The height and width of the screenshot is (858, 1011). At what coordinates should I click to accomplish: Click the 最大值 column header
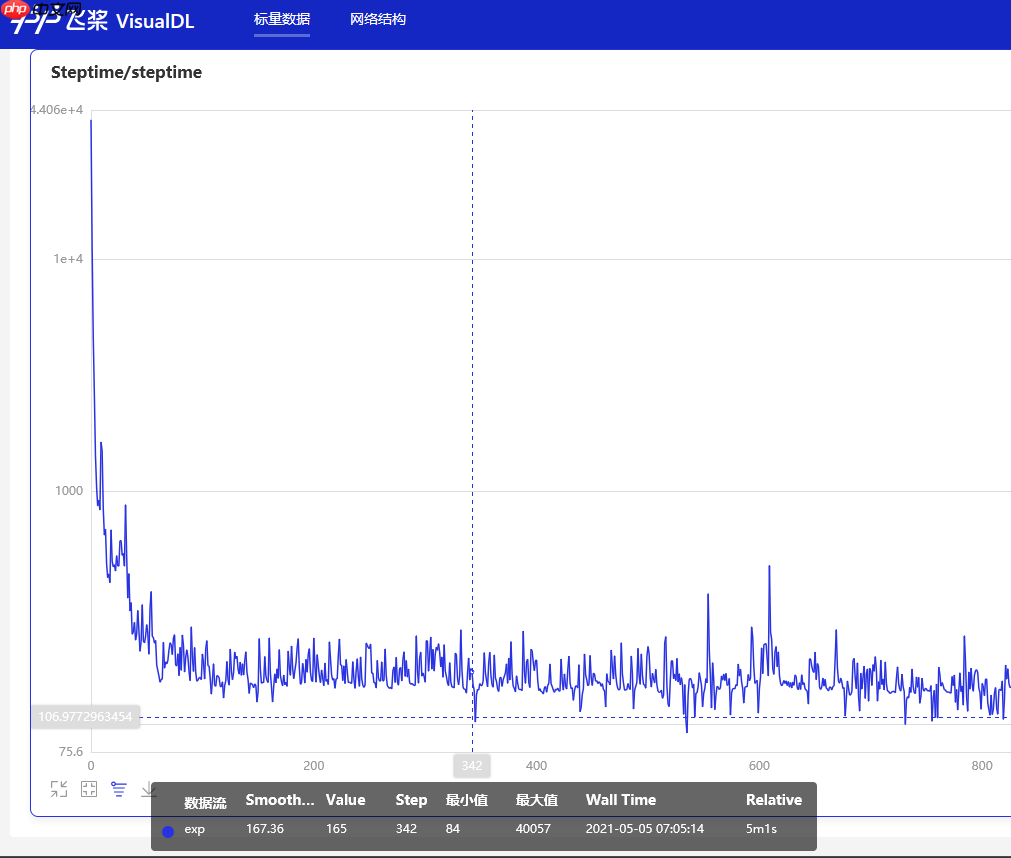click(536, 800)
